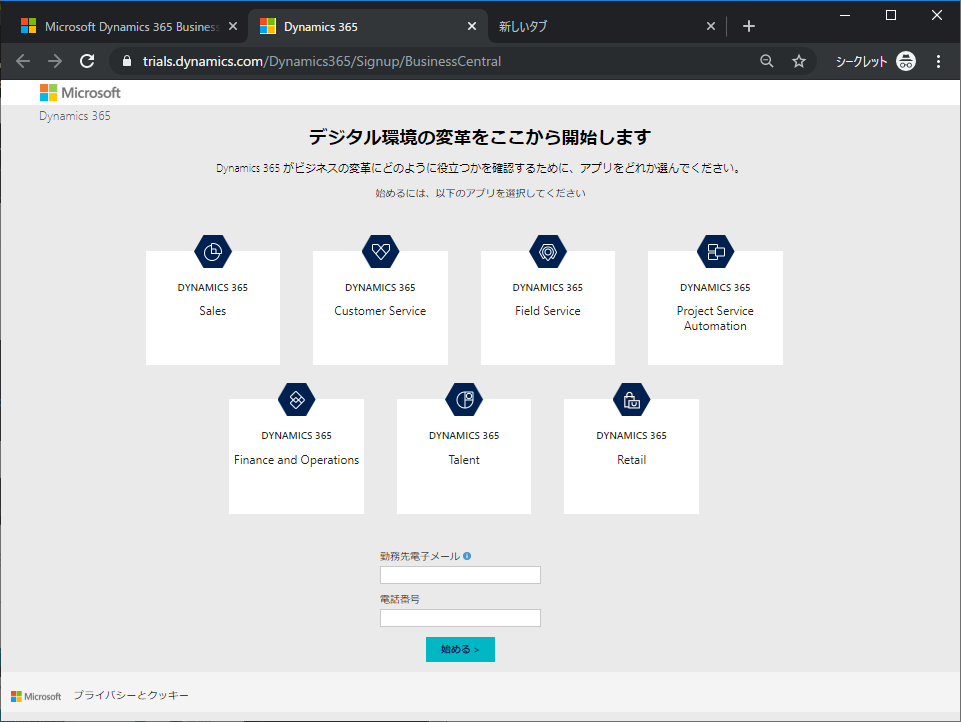Open the Chrome three-dot menu
Screen dimensions: 961x722
click(x=938, y=61)
